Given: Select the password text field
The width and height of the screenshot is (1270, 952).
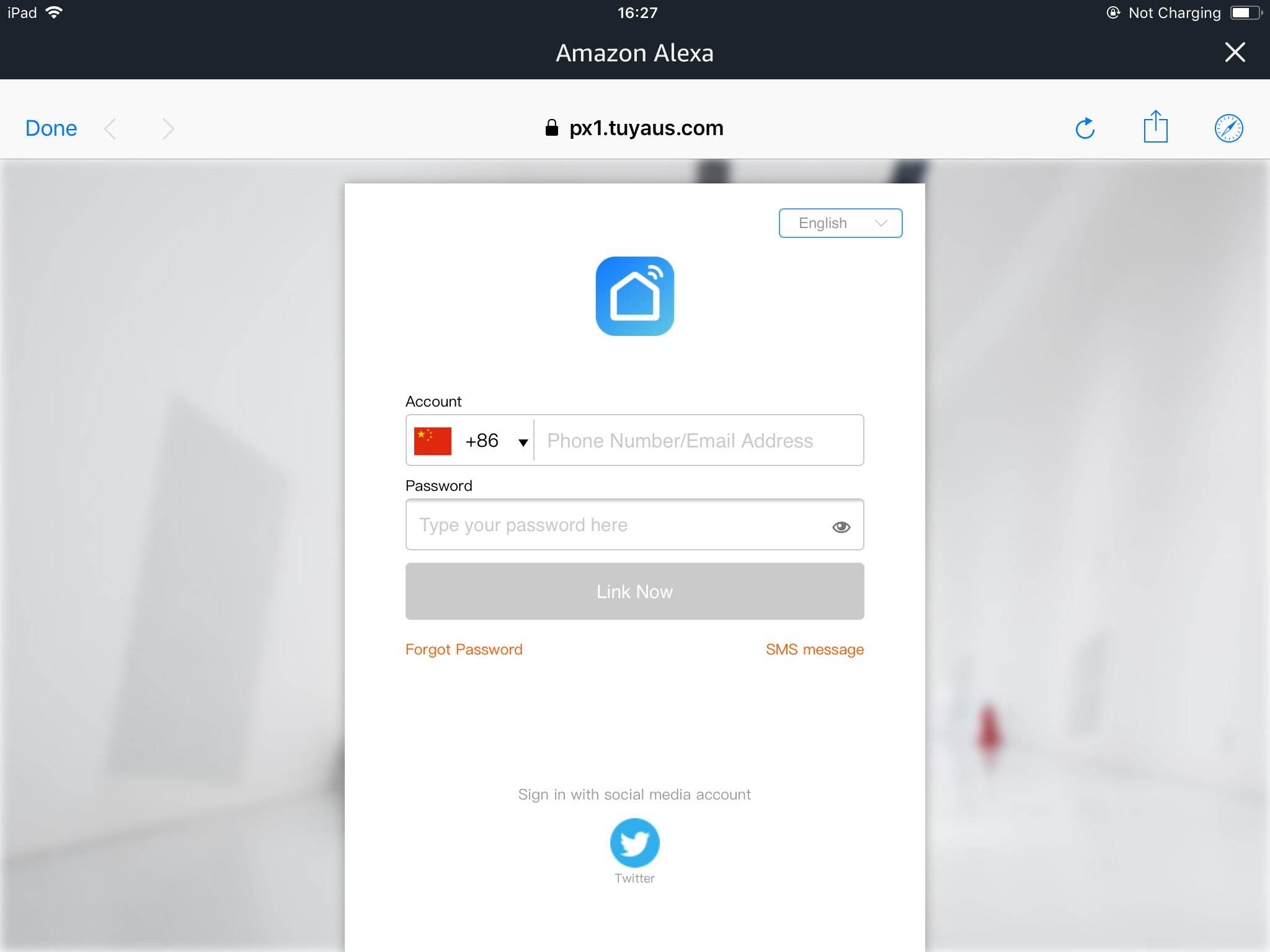Looking at the screenshot, I should (x=634, y=524).
